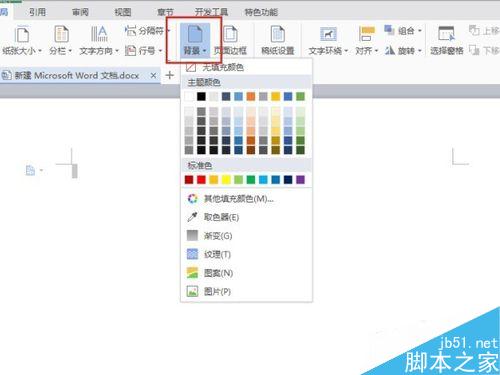Image resolution: width=500 pixels, height=375 pixels.
Task: Pick orange in the theme colors row
Action: point(251,97)
